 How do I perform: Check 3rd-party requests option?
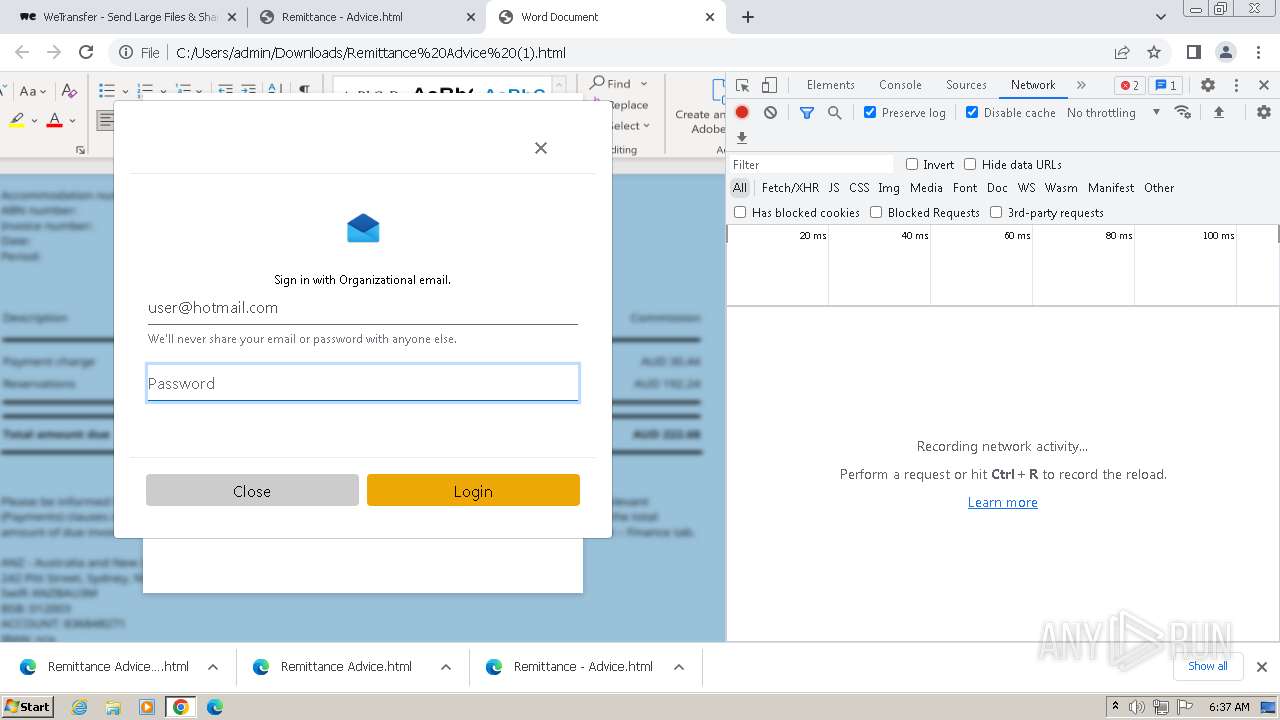coord(996,212)
